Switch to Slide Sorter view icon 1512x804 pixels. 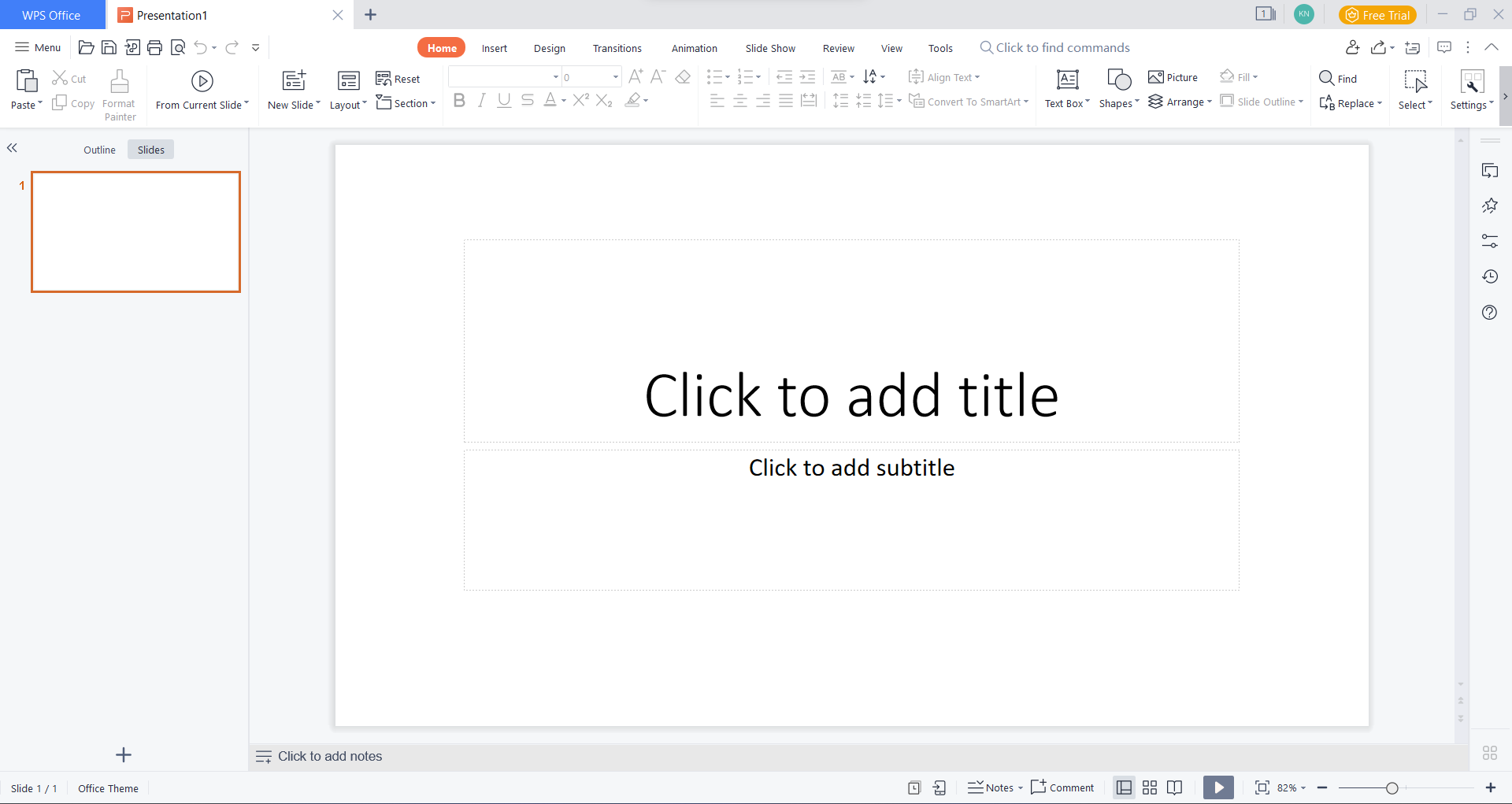(x=1150, y=787)
